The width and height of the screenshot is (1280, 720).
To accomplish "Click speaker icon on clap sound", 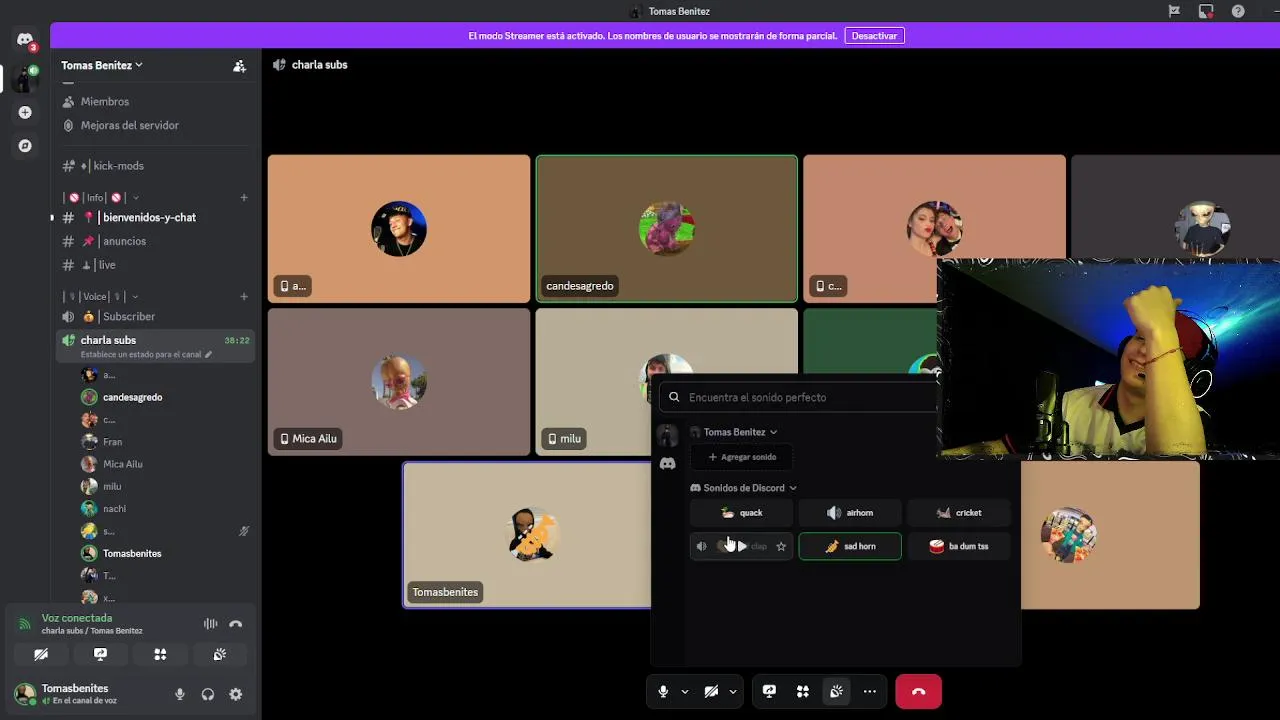I will click(x=701, y=546).
